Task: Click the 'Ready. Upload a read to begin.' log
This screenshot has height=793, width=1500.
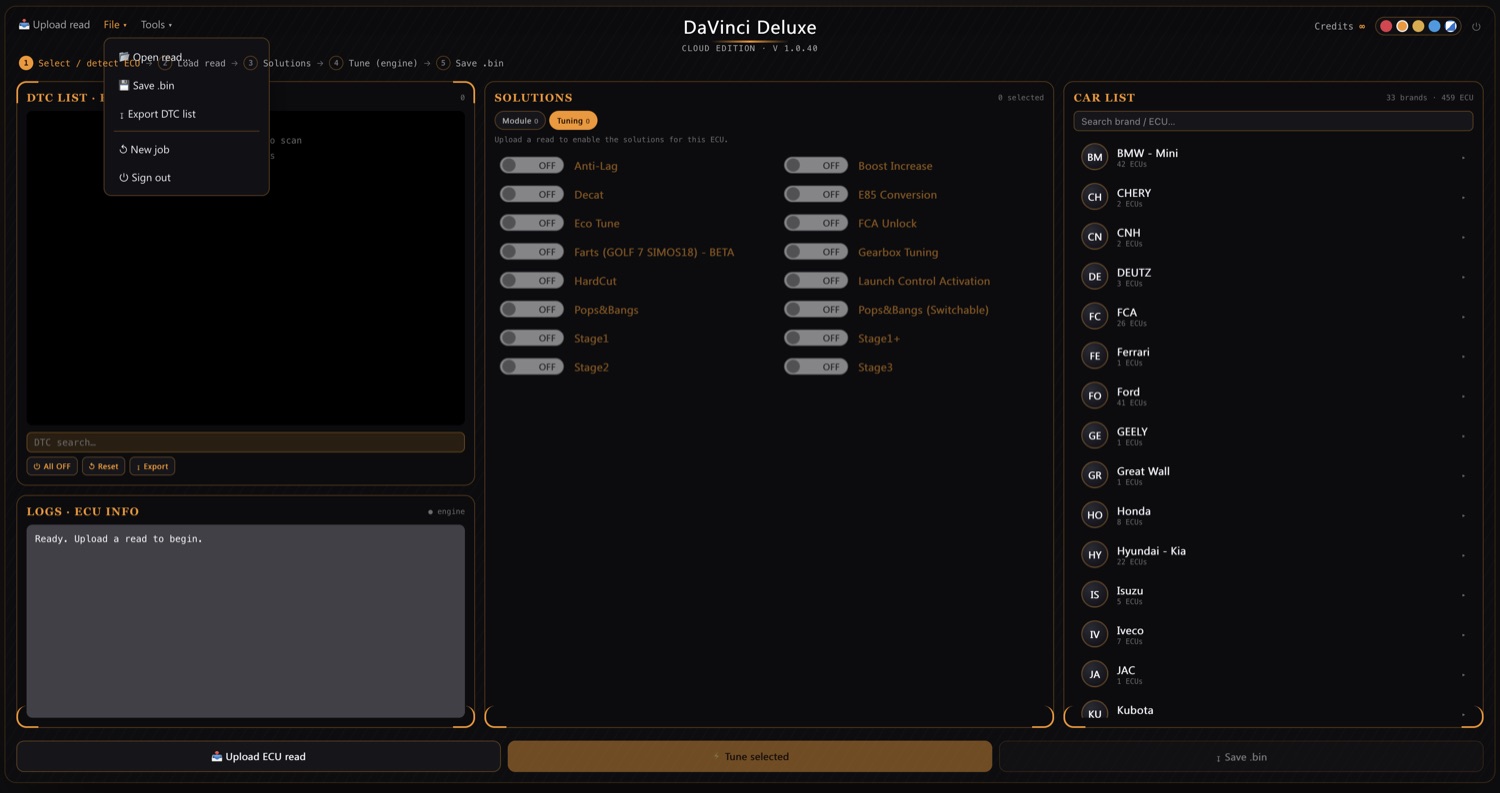Action: point(119,539)
